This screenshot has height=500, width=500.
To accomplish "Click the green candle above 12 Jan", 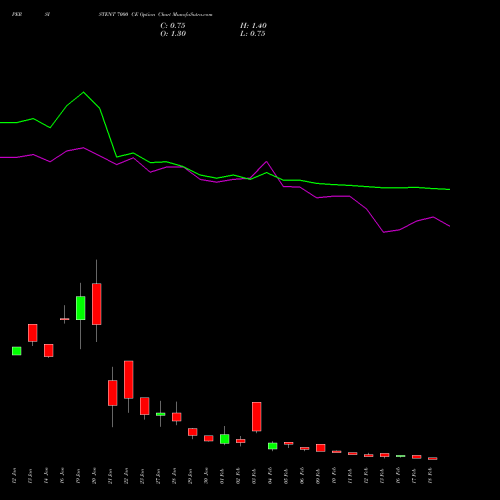I will click(17, 351).
